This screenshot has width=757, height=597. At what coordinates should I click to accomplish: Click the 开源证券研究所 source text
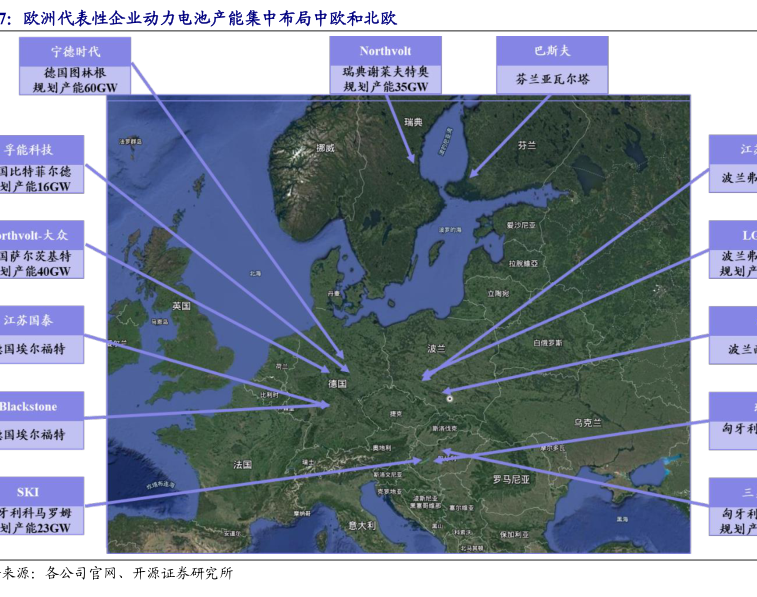(181, 573)
